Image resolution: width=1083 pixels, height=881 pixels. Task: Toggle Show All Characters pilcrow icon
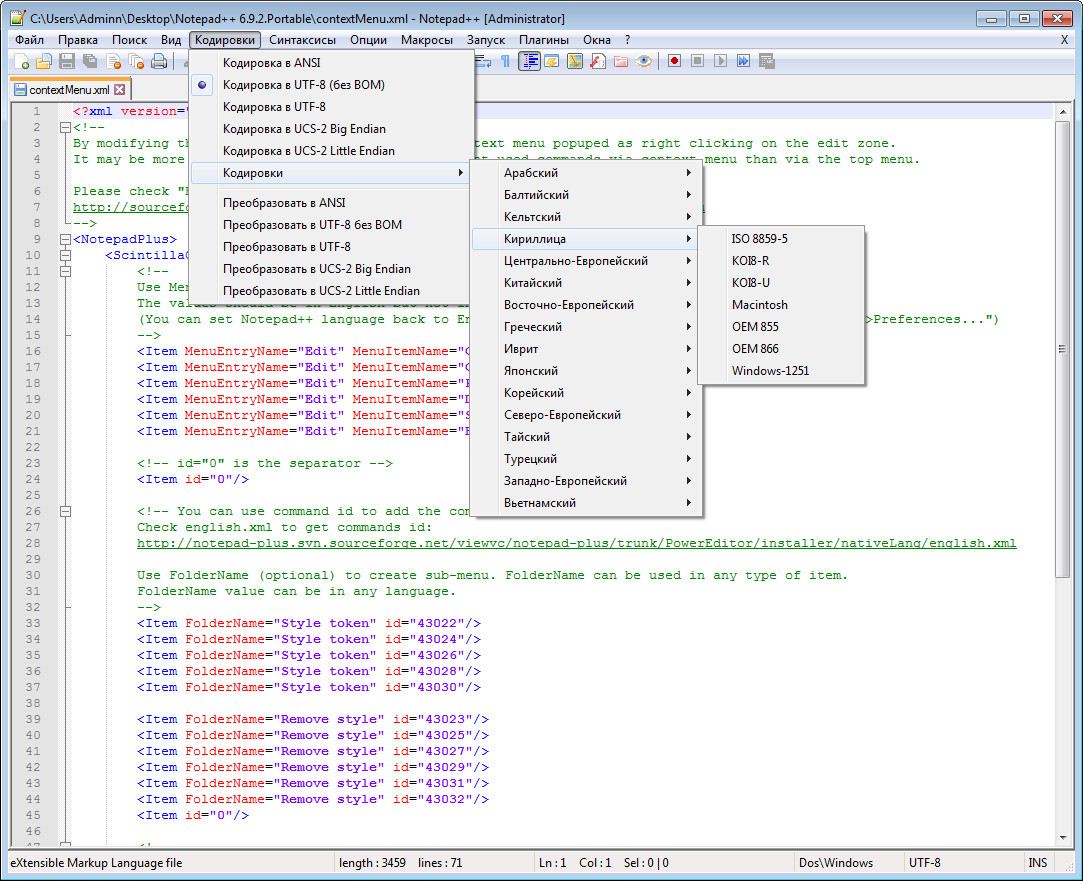click(506, 61)
